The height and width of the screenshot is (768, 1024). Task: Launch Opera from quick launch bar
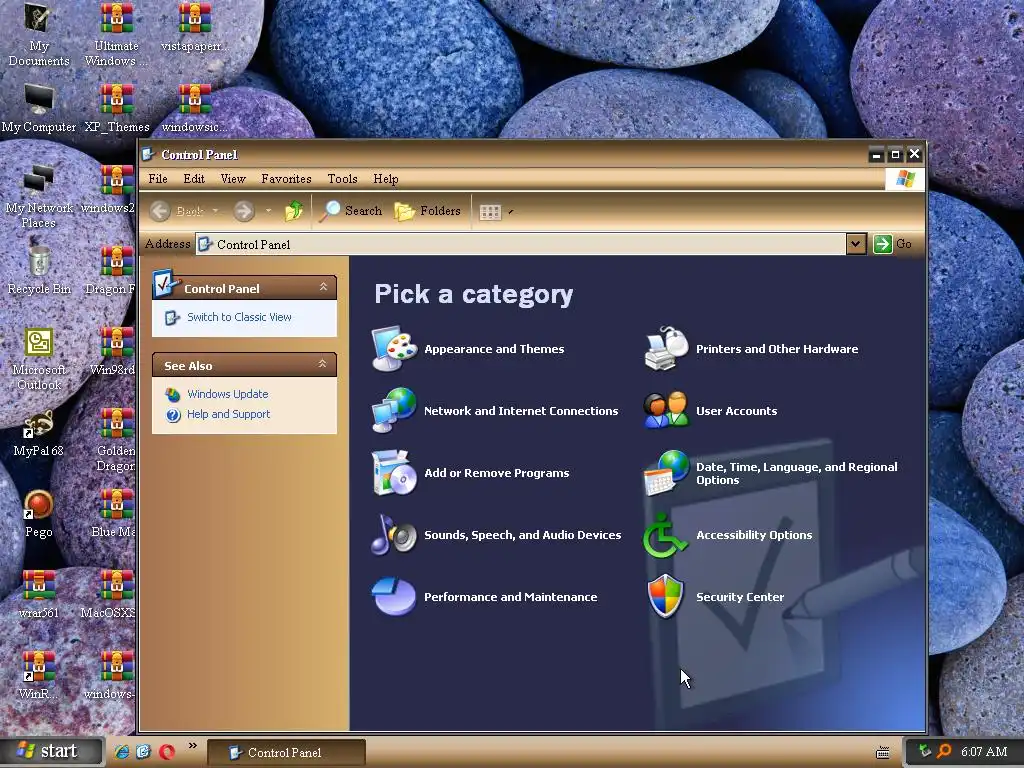click(x=167, y=752)
